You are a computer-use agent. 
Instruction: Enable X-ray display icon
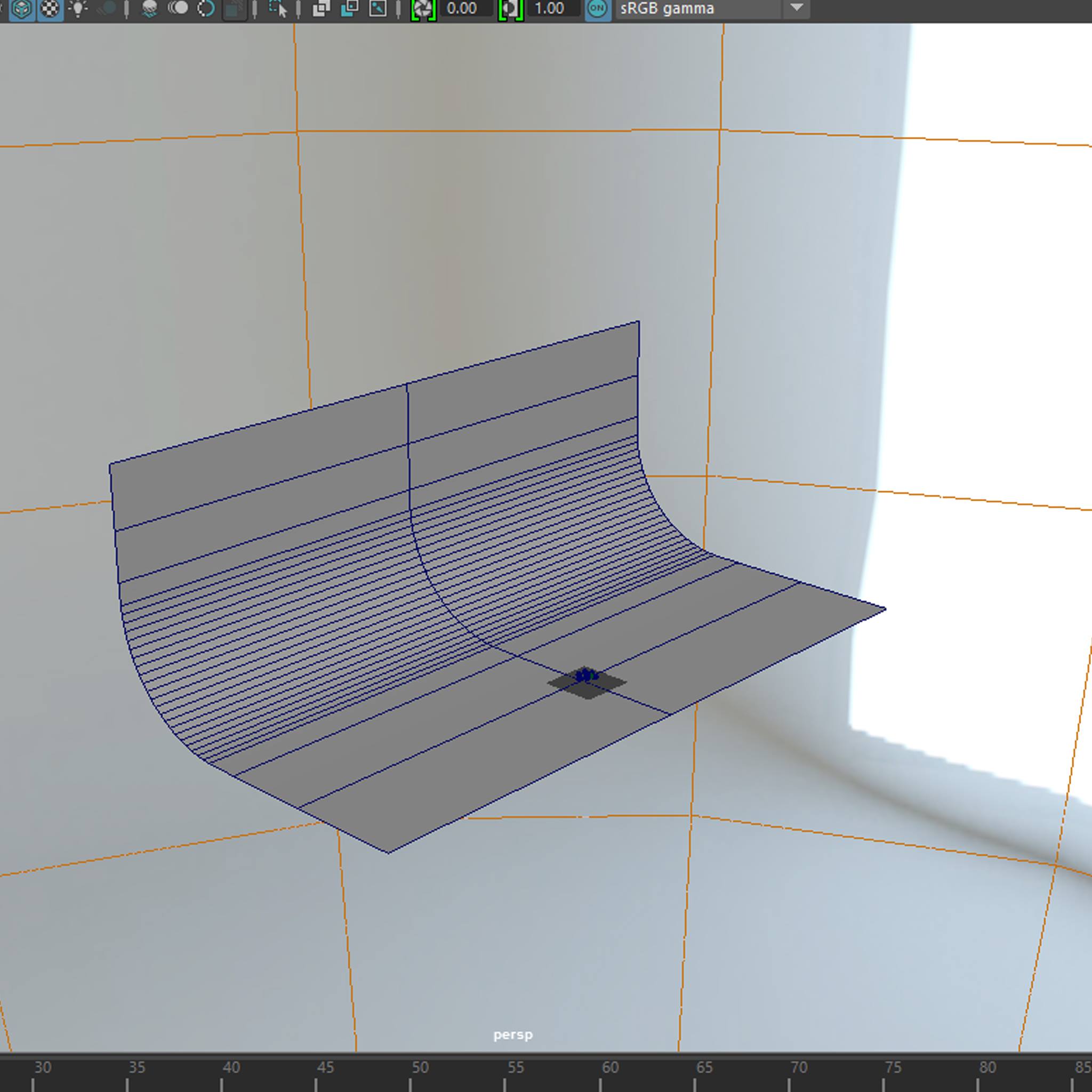pos(321,9)
